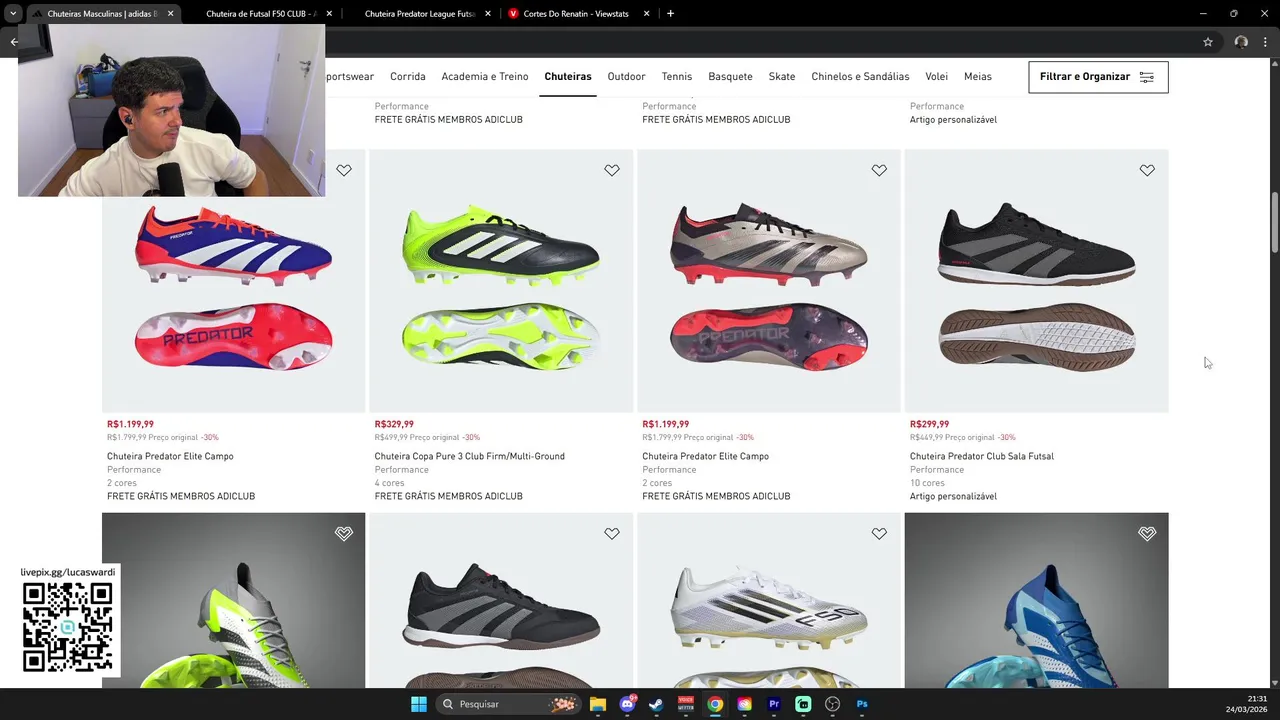This screenshot has width=1280, height=720.
Task: Open the tab search dropdown arrow
Action: click(x=12, y=14)
